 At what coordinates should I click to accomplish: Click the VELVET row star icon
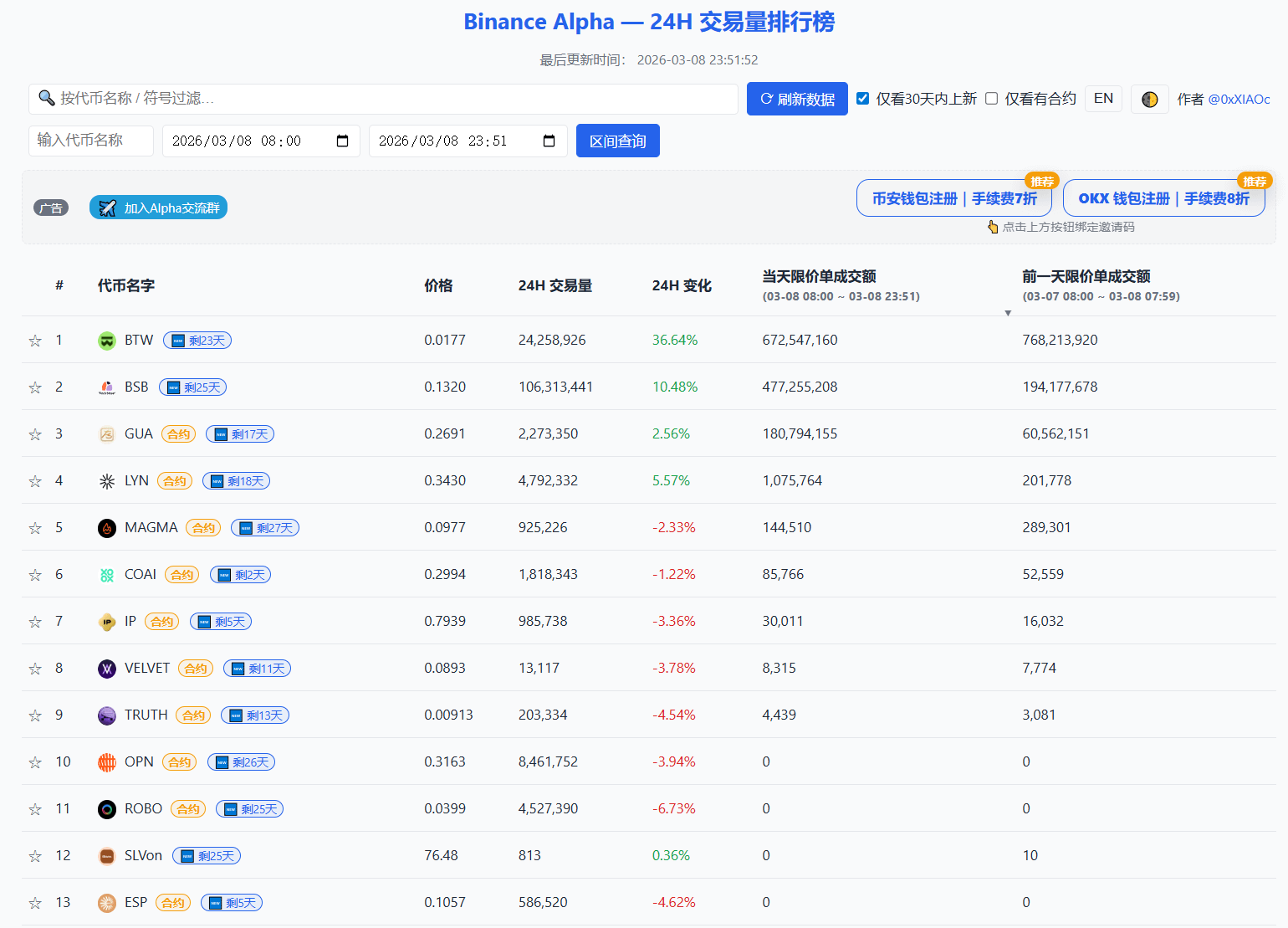point(35,669)
